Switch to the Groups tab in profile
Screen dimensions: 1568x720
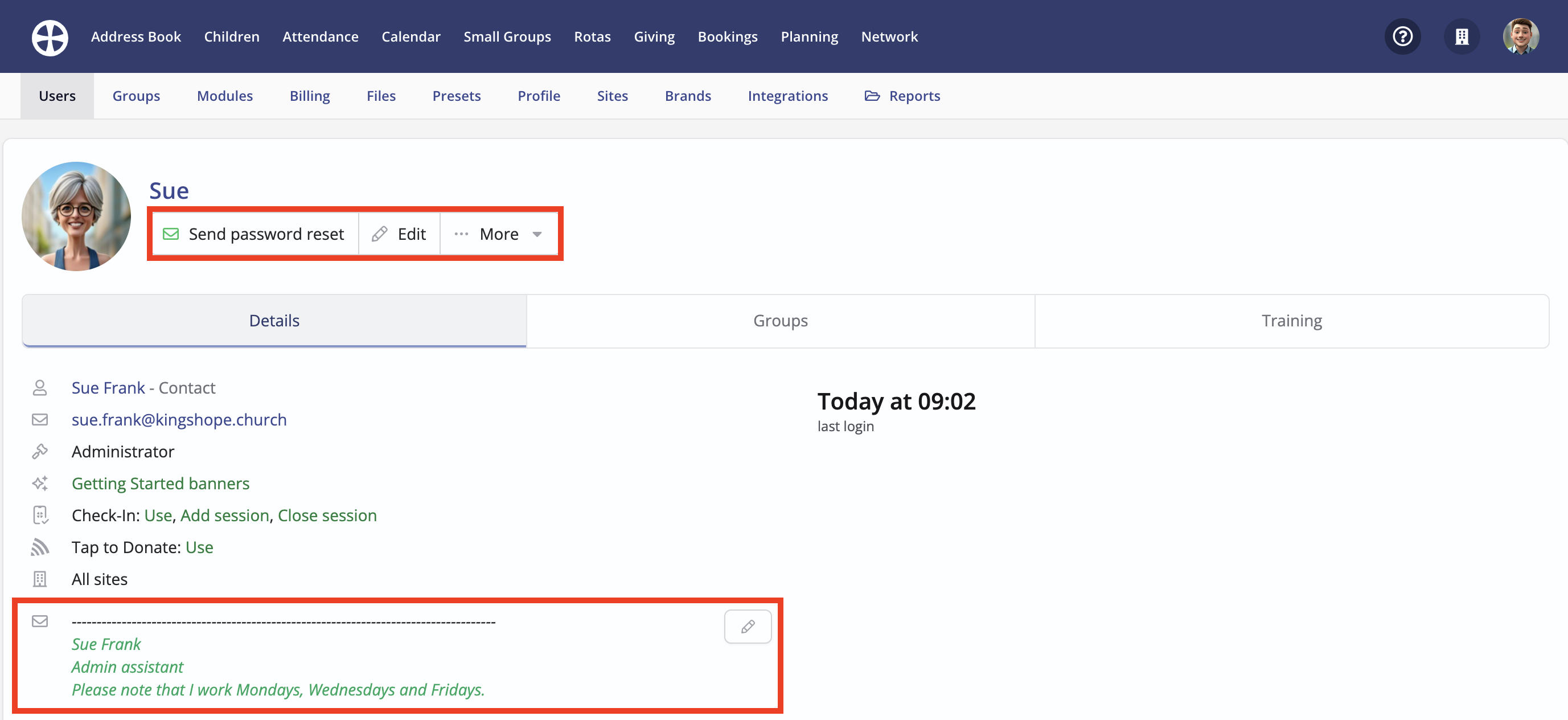pyautogui.click(x=780, y=320)
